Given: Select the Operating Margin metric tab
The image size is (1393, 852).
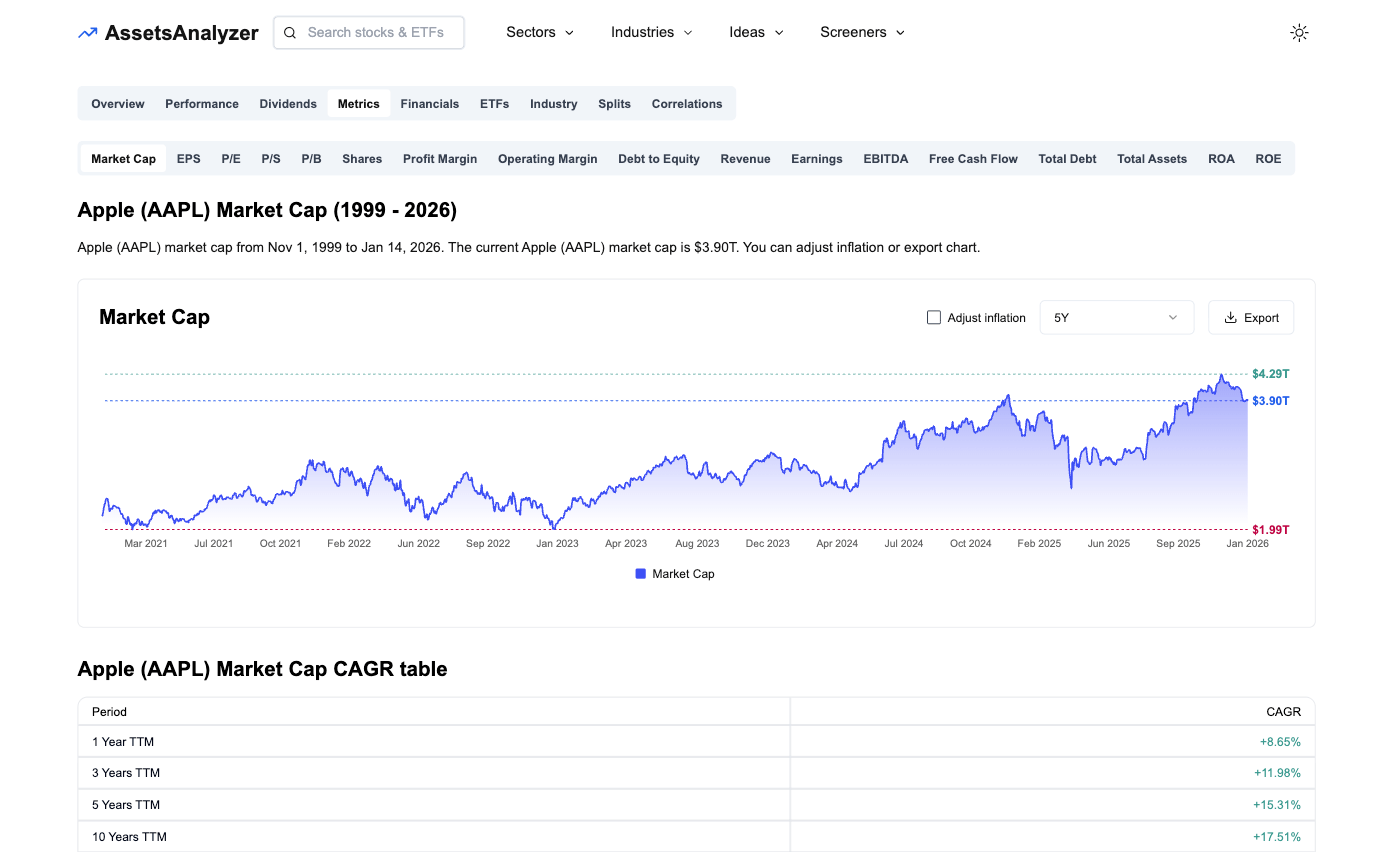Looking at the screenshot, I should [x=548, y=159].
